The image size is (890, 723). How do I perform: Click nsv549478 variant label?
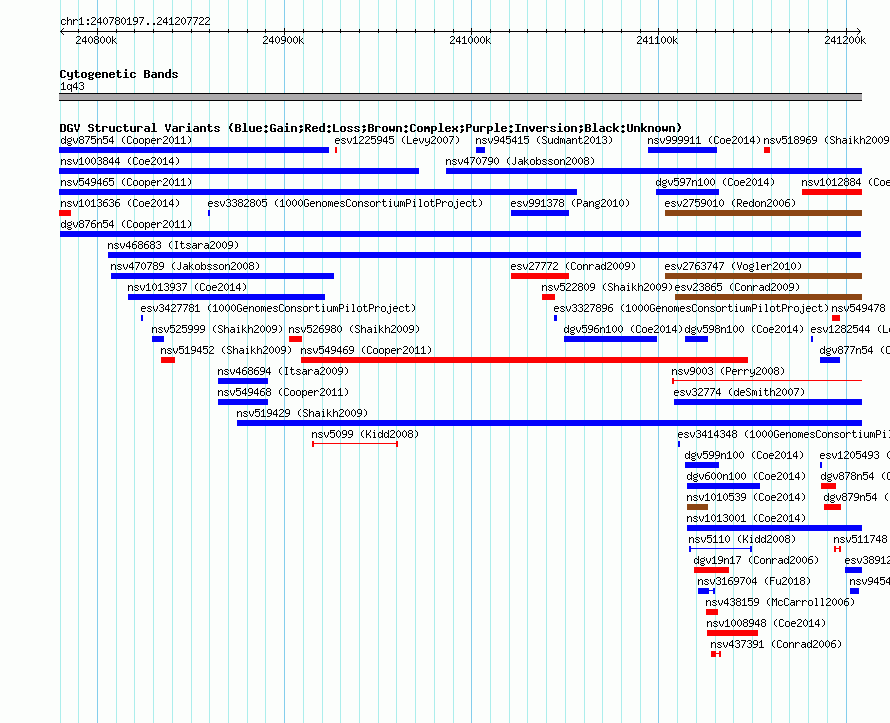[x=858, y=308]
